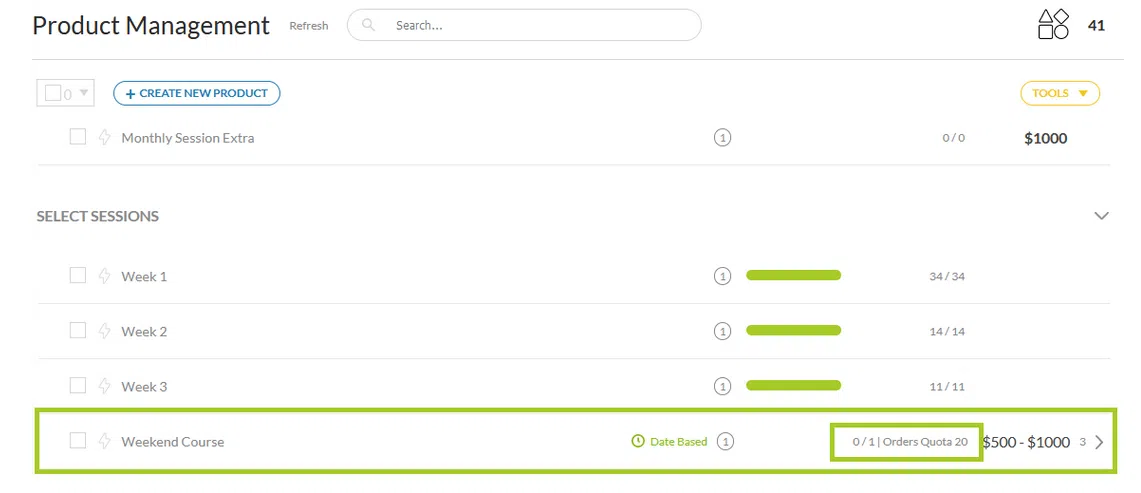This screenshot has width=1141, height=493.
Task: Expand the Weekend Course row arrow
Action: click(1099, 442)
